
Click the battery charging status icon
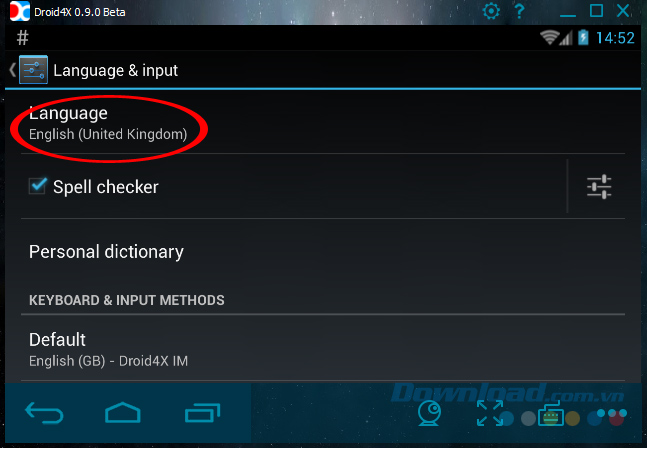pyautogui.click(x=583, y=38)
